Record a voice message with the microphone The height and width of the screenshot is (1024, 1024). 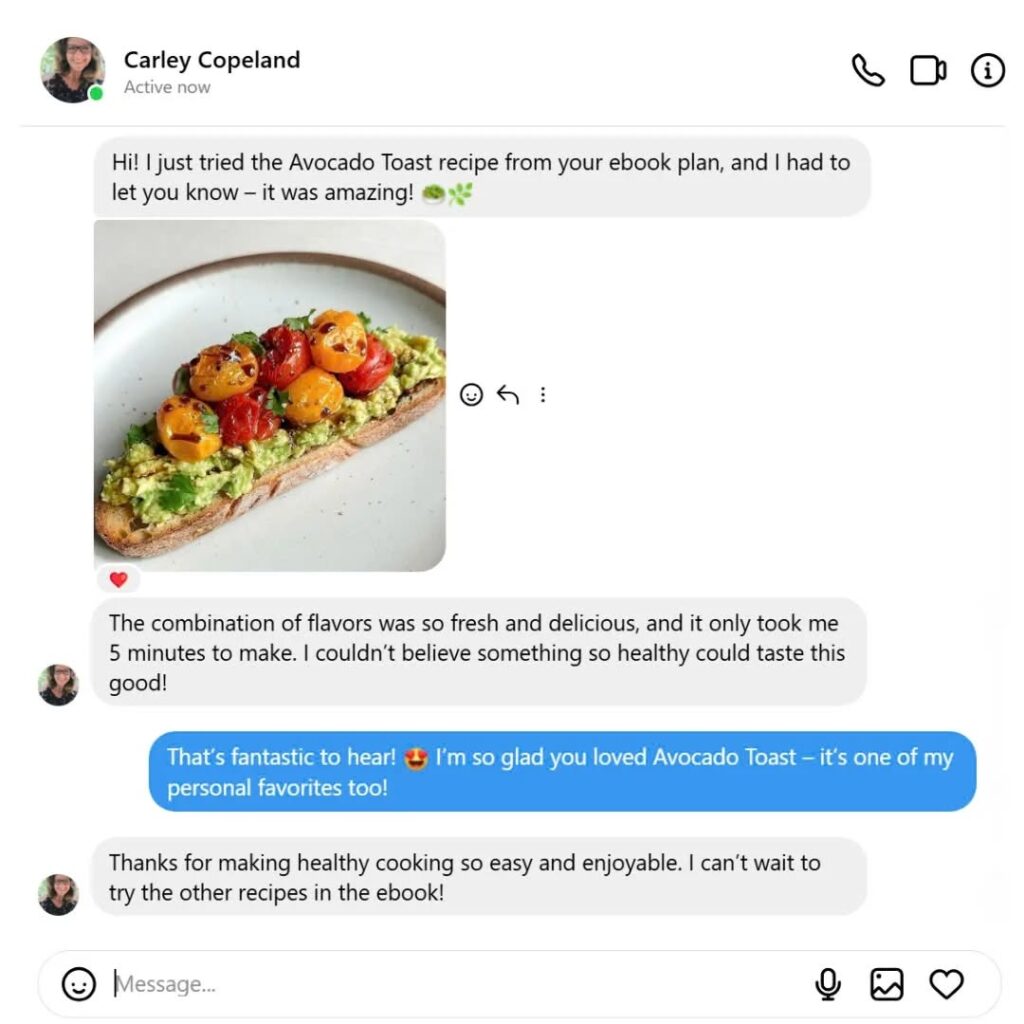point(828,984)
